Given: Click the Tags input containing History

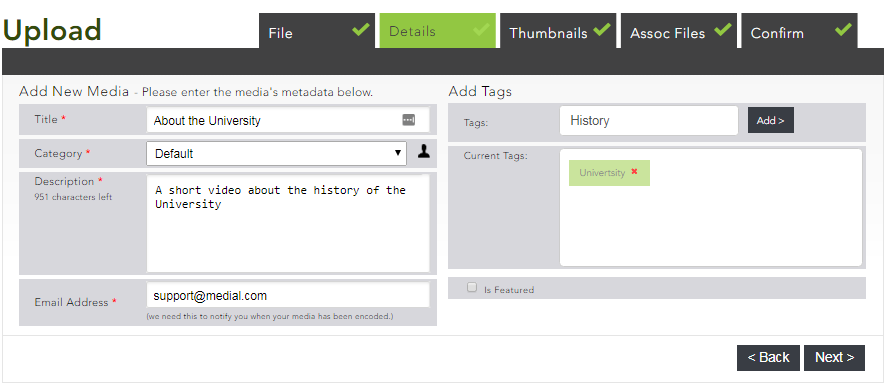Looking at the screenshot, I should (x=649, y=121).
